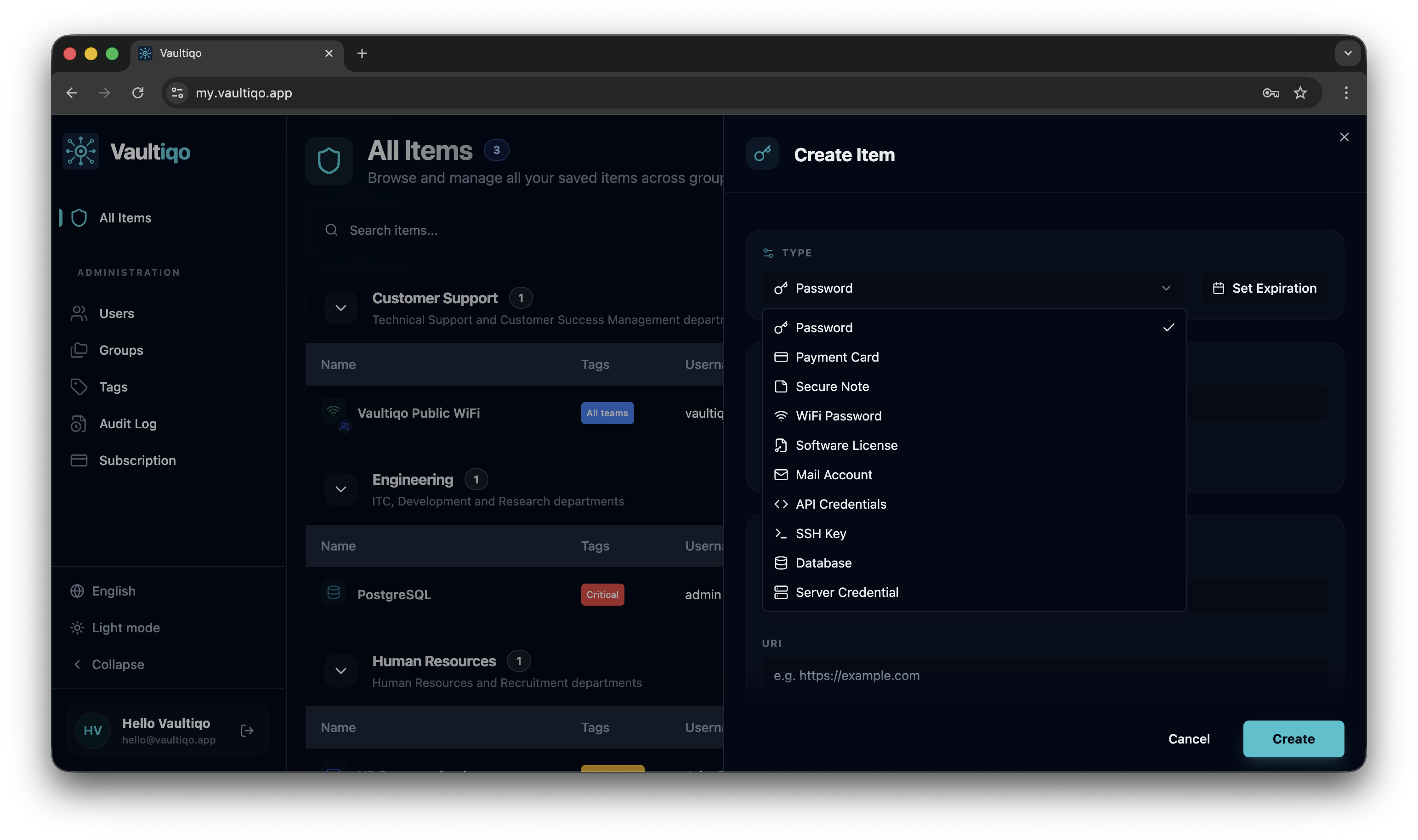Open the Tags icon in sidebar

click(79, 387)
